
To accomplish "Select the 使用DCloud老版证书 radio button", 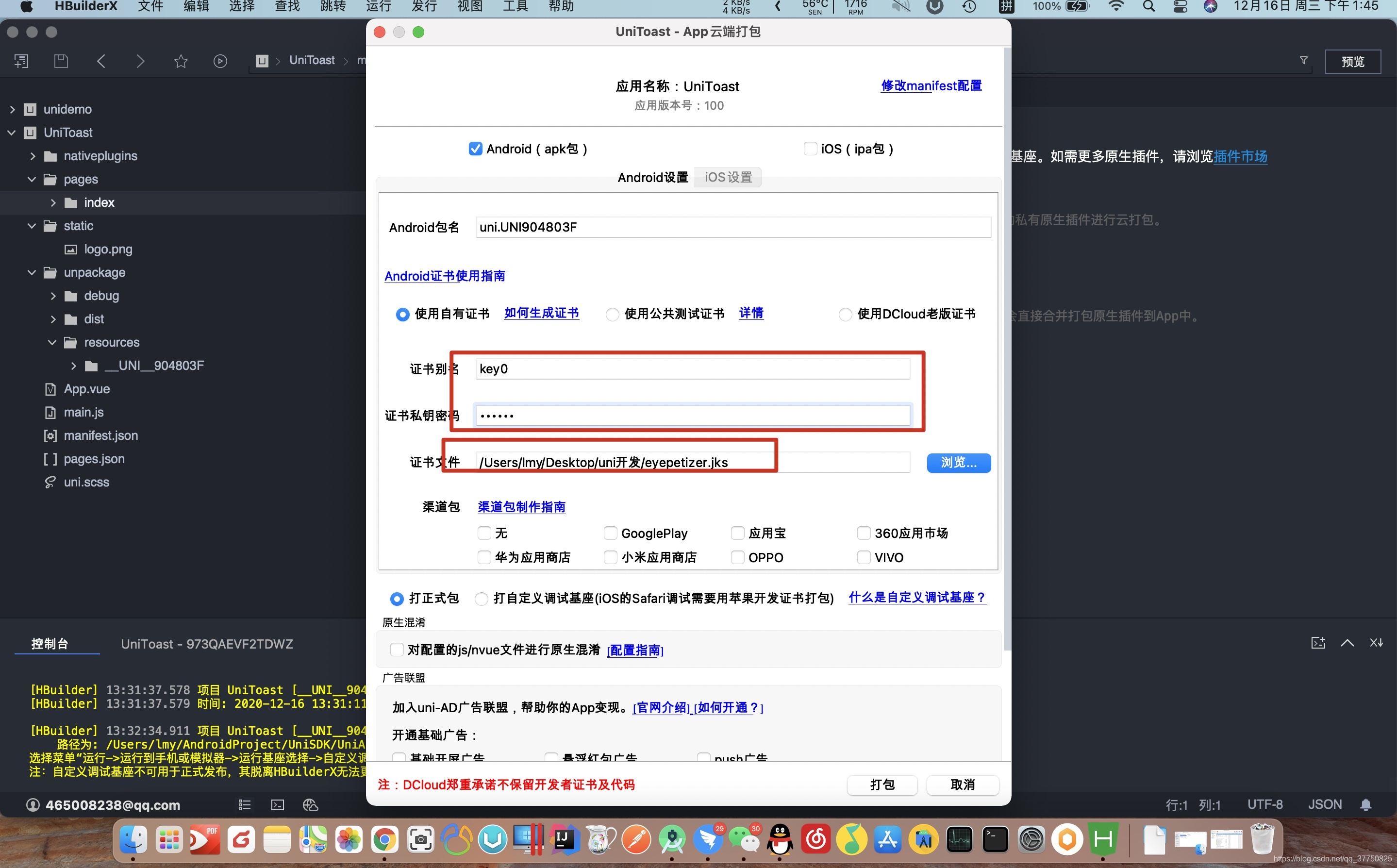I will 845,314.
